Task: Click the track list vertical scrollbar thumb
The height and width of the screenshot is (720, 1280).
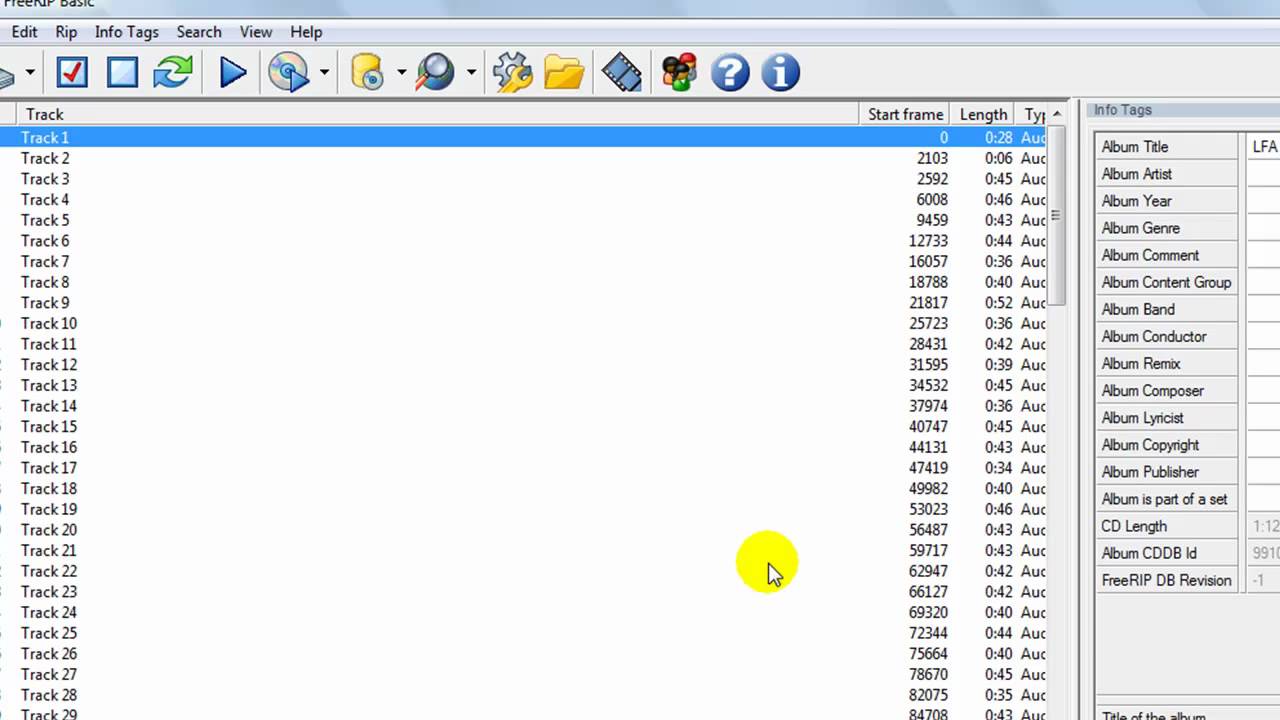Action: (x=1056, y=215)
